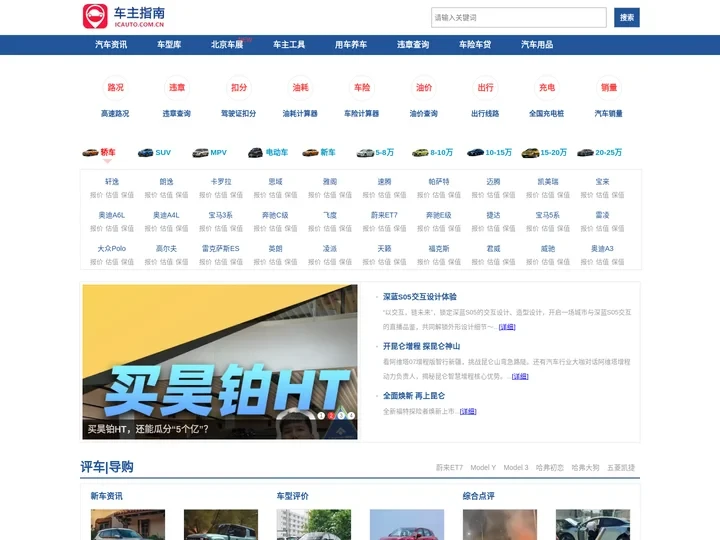
Task: Click the 哈弗大狗 tag link
Action: 585,467
